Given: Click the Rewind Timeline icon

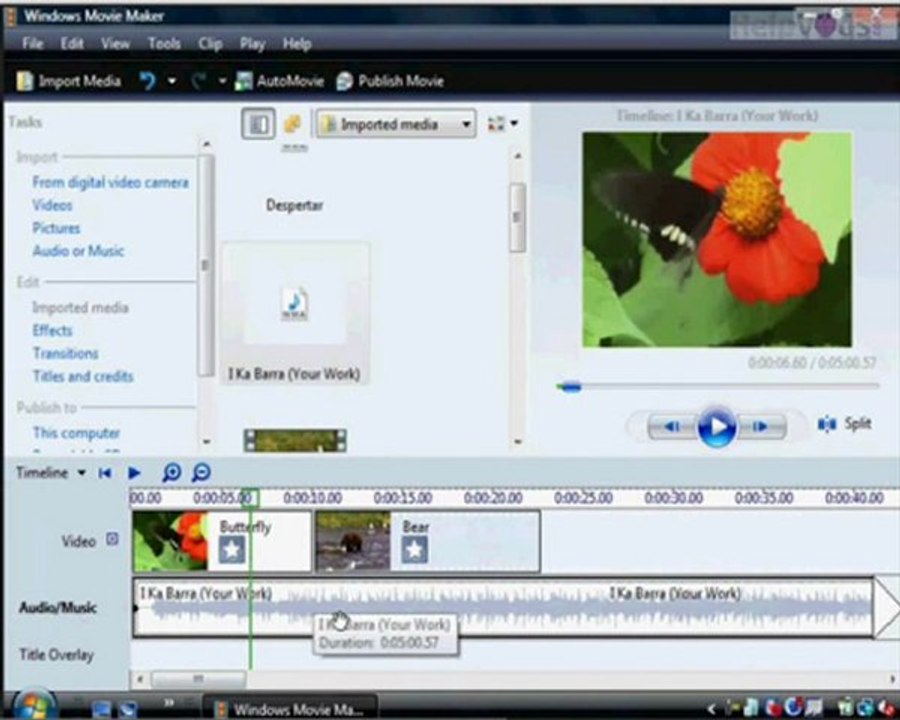Looking at the screenshot, I should 104,473.
